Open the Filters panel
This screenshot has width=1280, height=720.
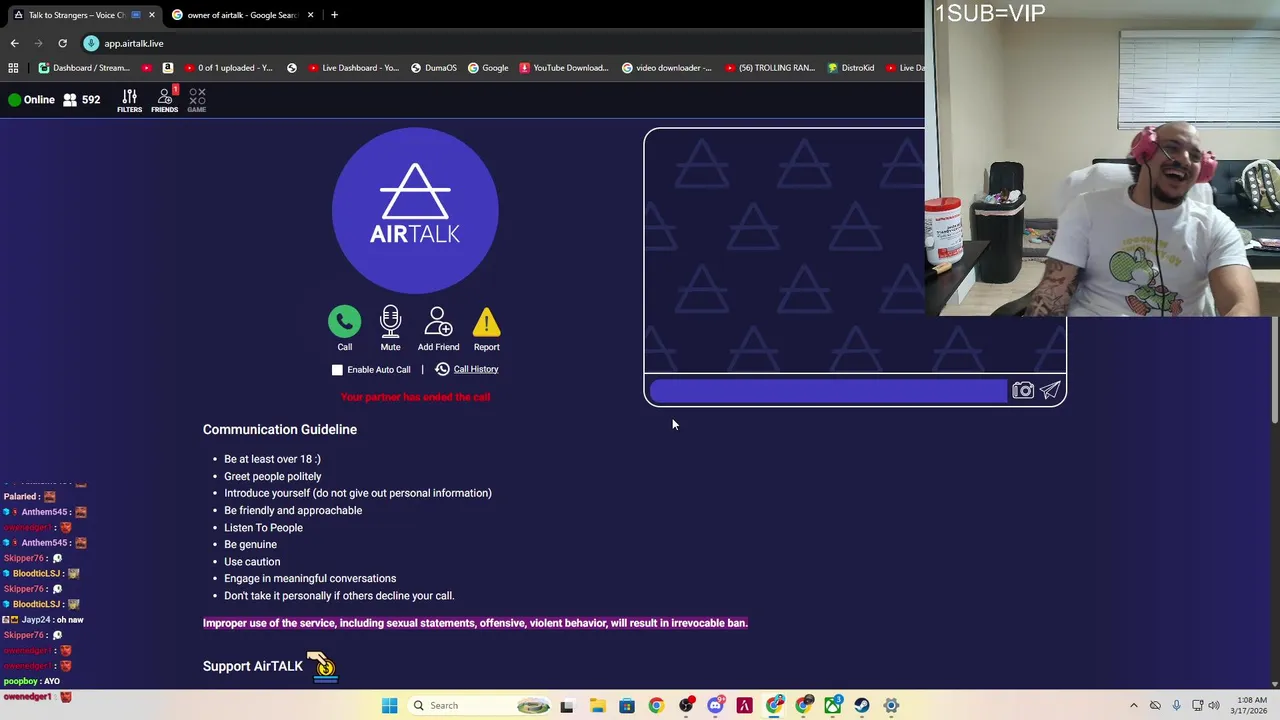click(x=129, y=100)
